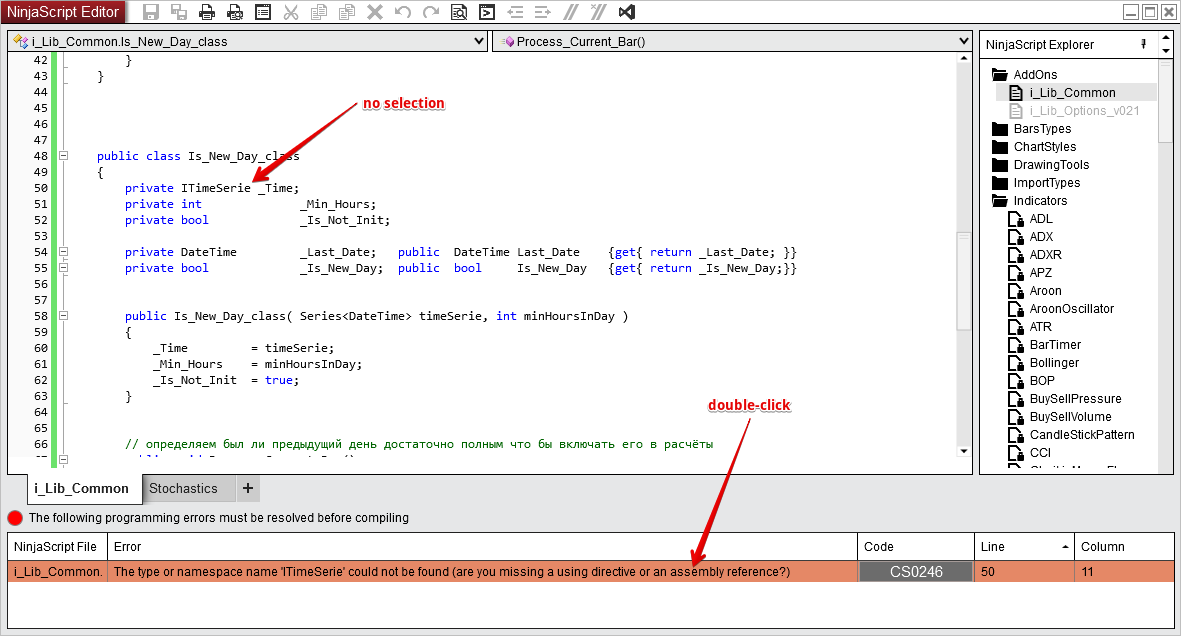The height and width of the screenshot is (636, 1181).
Task: Open the ADXR indicator
Action: (x=1045, y=255)
